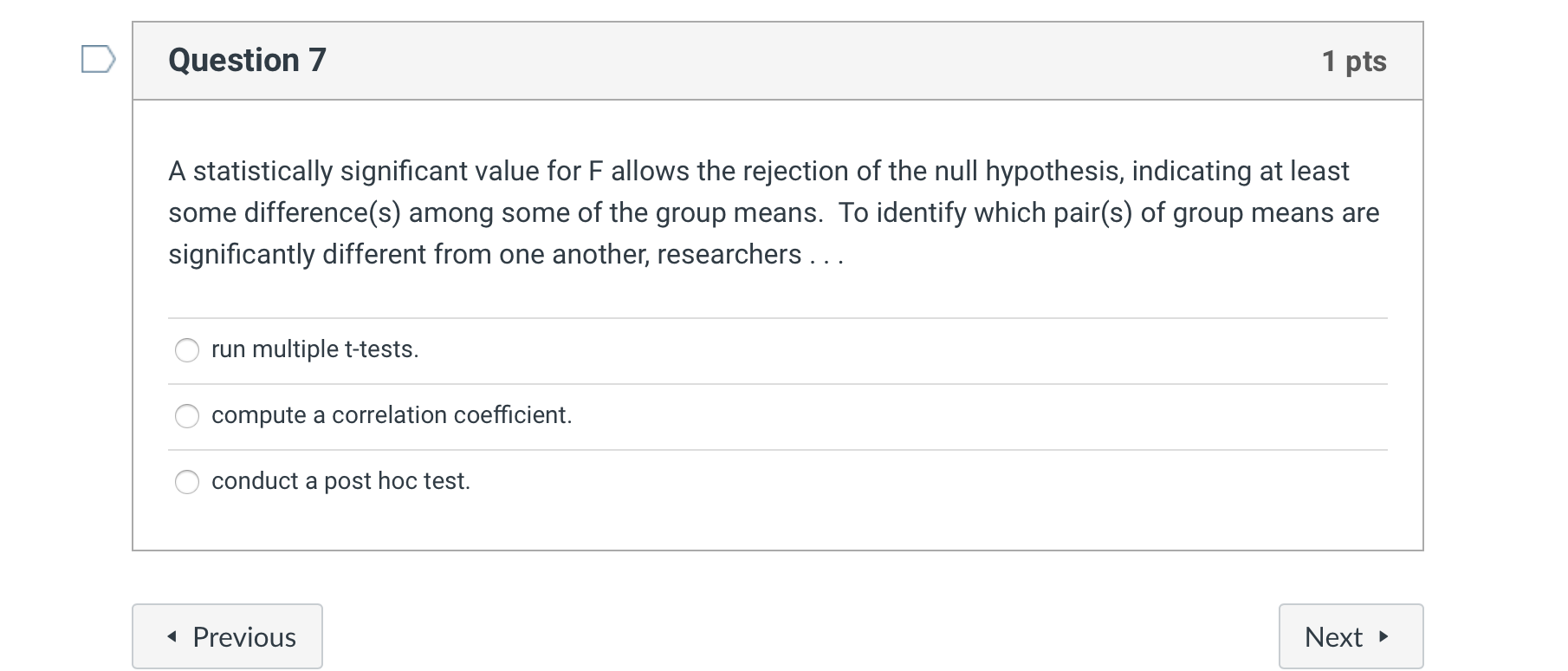Click the bookmark icon beside Question 7
The width and height of the screenshot is (1568, 671).
[x=98, y=60]
